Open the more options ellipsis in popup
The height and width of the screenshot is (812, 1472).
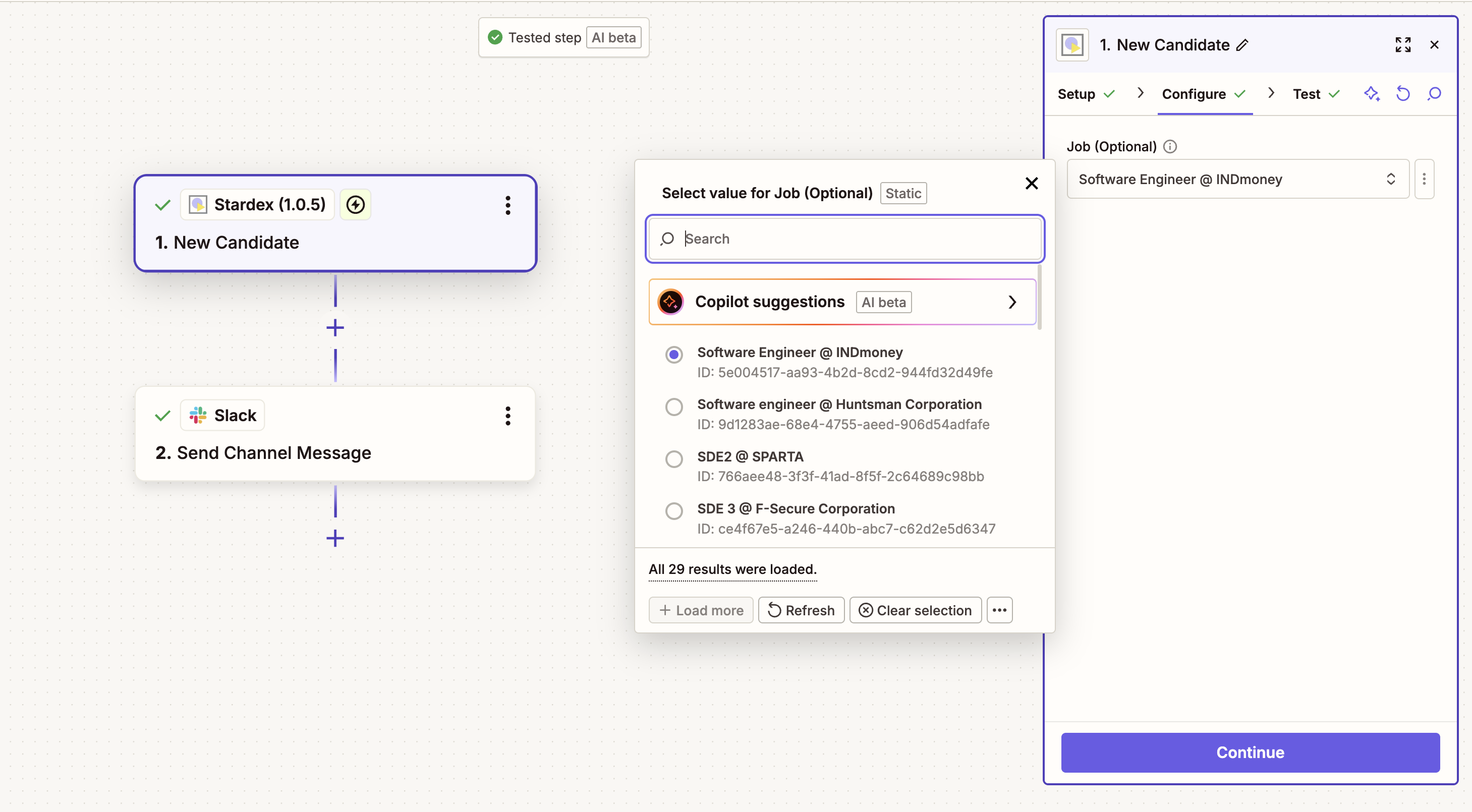tap(999, 610)
